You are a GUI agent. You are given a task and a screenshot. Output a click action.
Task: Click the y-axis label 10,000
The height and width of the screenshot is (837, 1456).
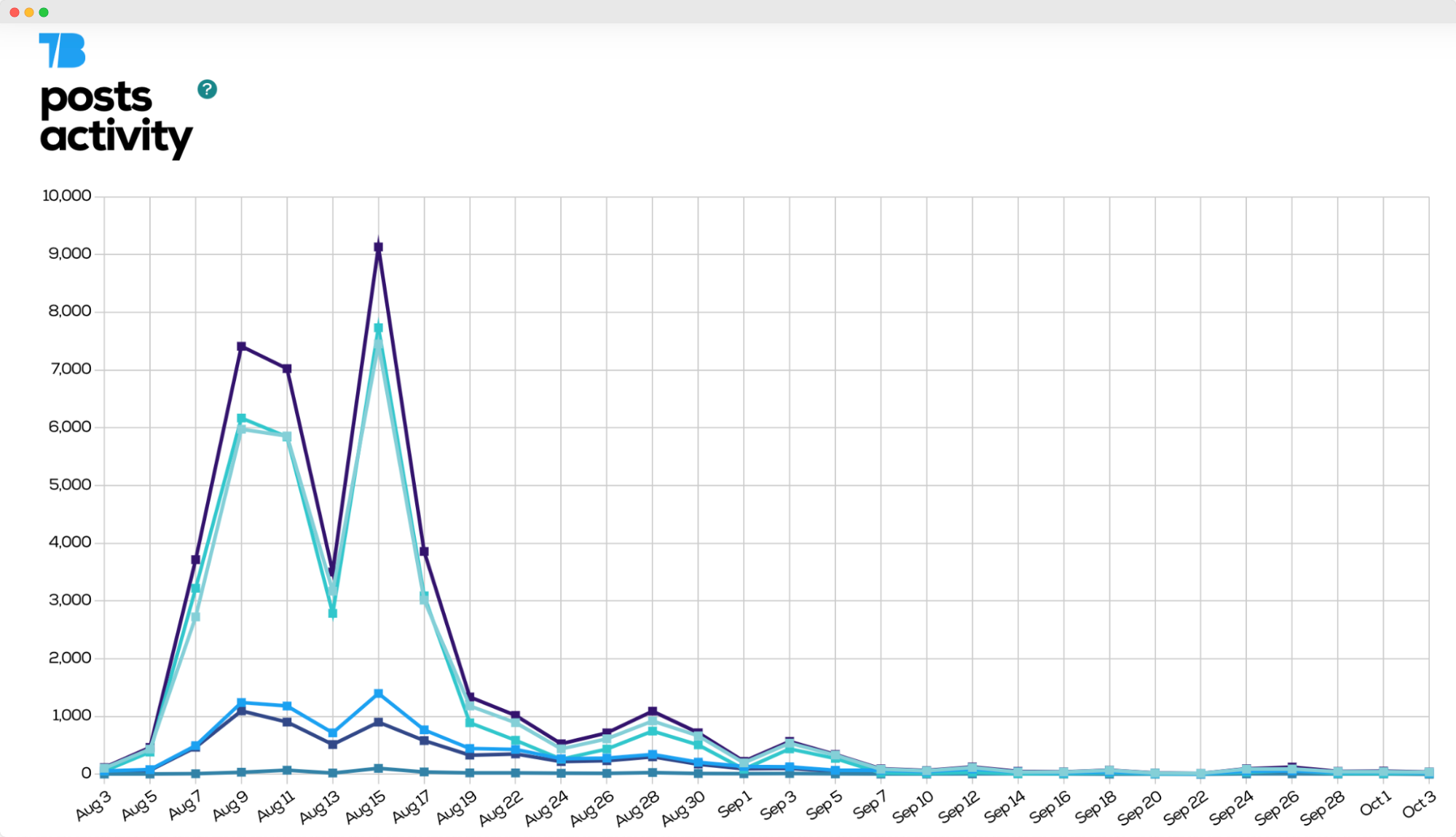67,195
